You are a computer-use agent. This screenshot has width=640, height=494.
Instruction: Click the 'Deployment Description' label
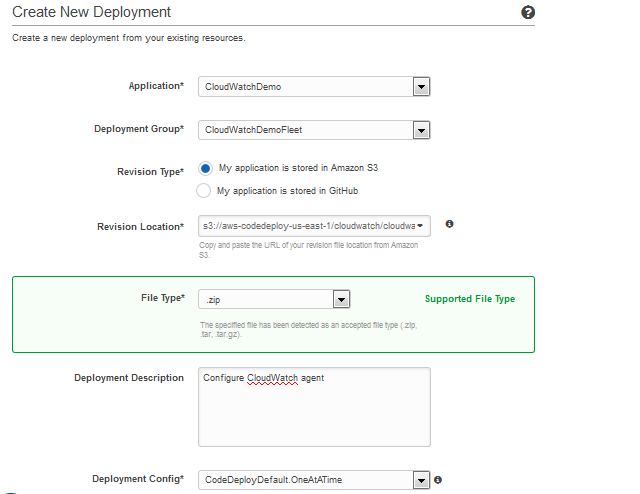coord(129,378)
